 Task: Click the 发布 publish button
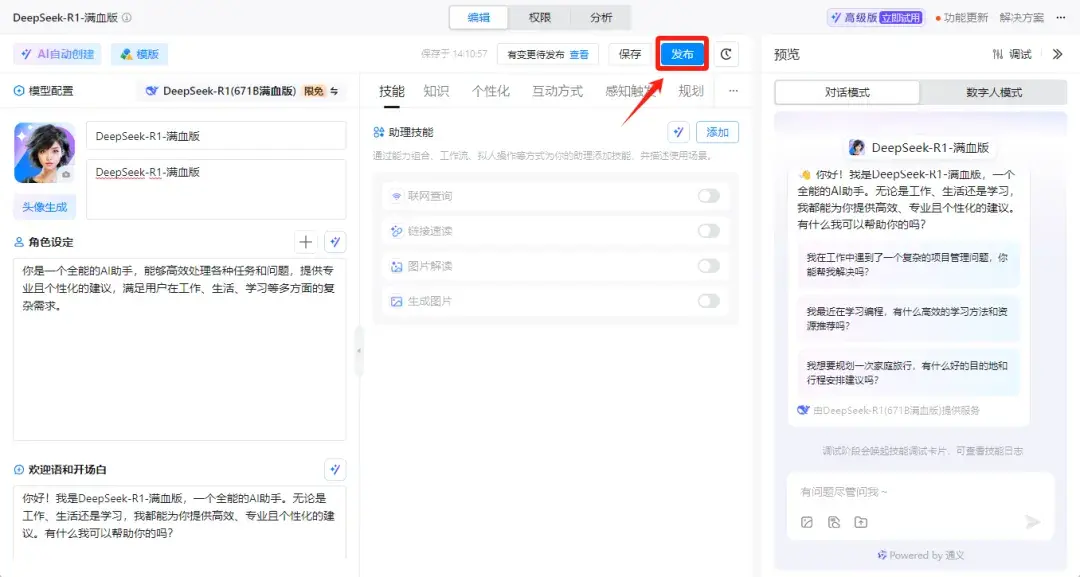pos(682,54)
